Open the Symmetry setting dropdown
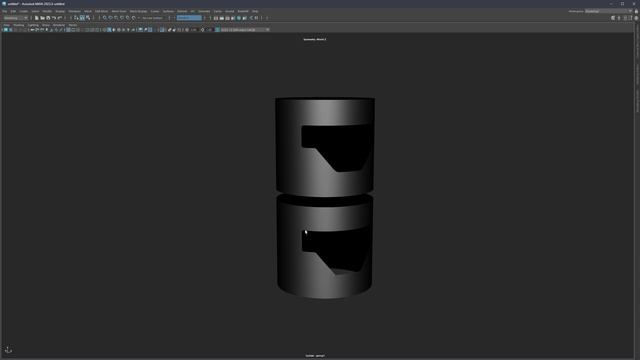This screenshot has width=640, height=360. coord(189,18)
